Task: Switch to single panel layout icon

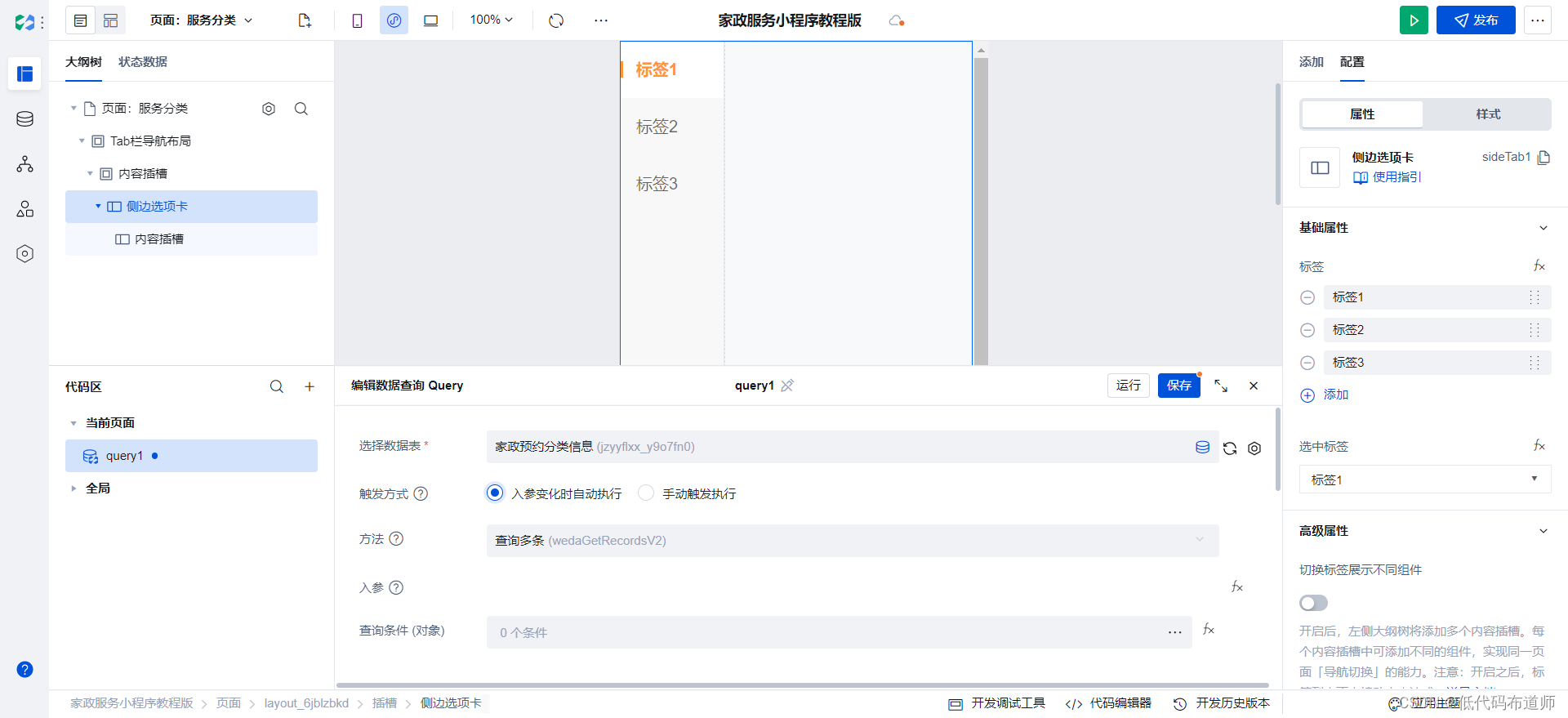Action: click(x=80, y=20)
